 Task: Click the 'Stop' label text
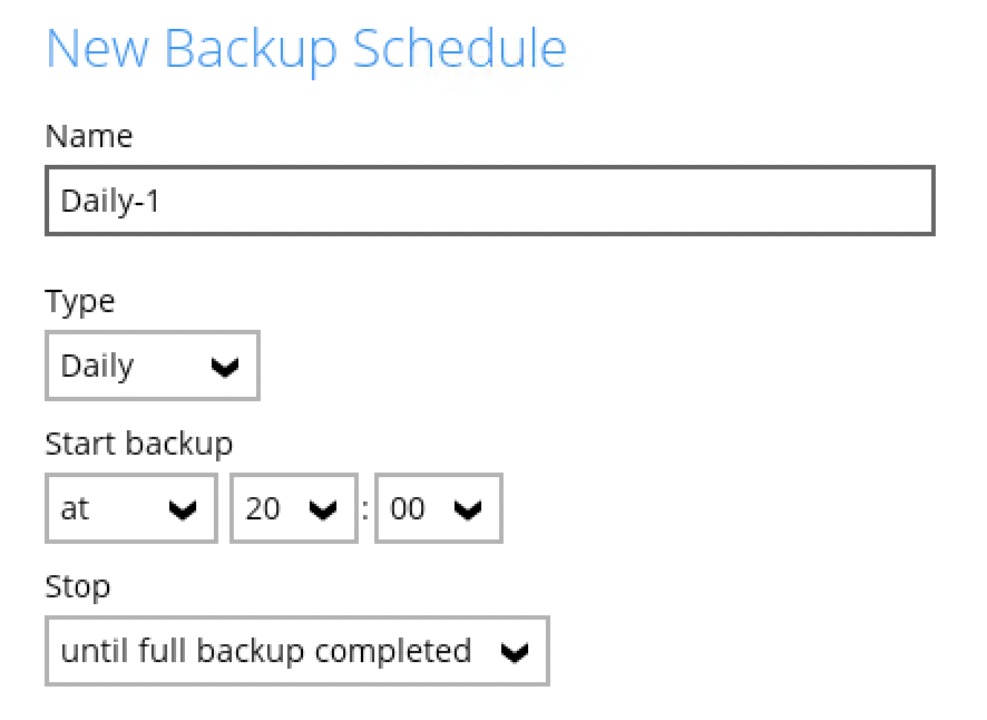(78, 586)
